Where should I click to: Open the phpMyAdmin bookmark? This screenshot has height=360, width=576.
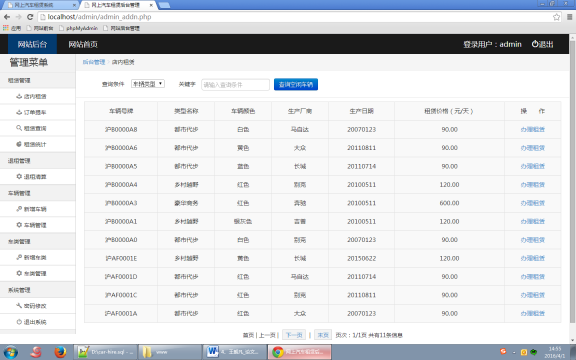[78, 28]
